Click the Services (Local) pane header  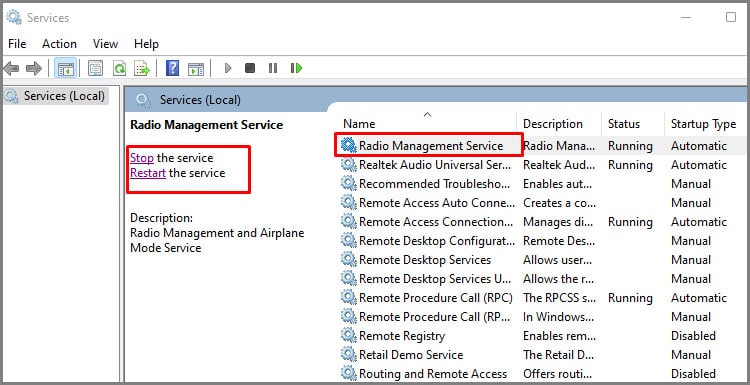(200, 100)
